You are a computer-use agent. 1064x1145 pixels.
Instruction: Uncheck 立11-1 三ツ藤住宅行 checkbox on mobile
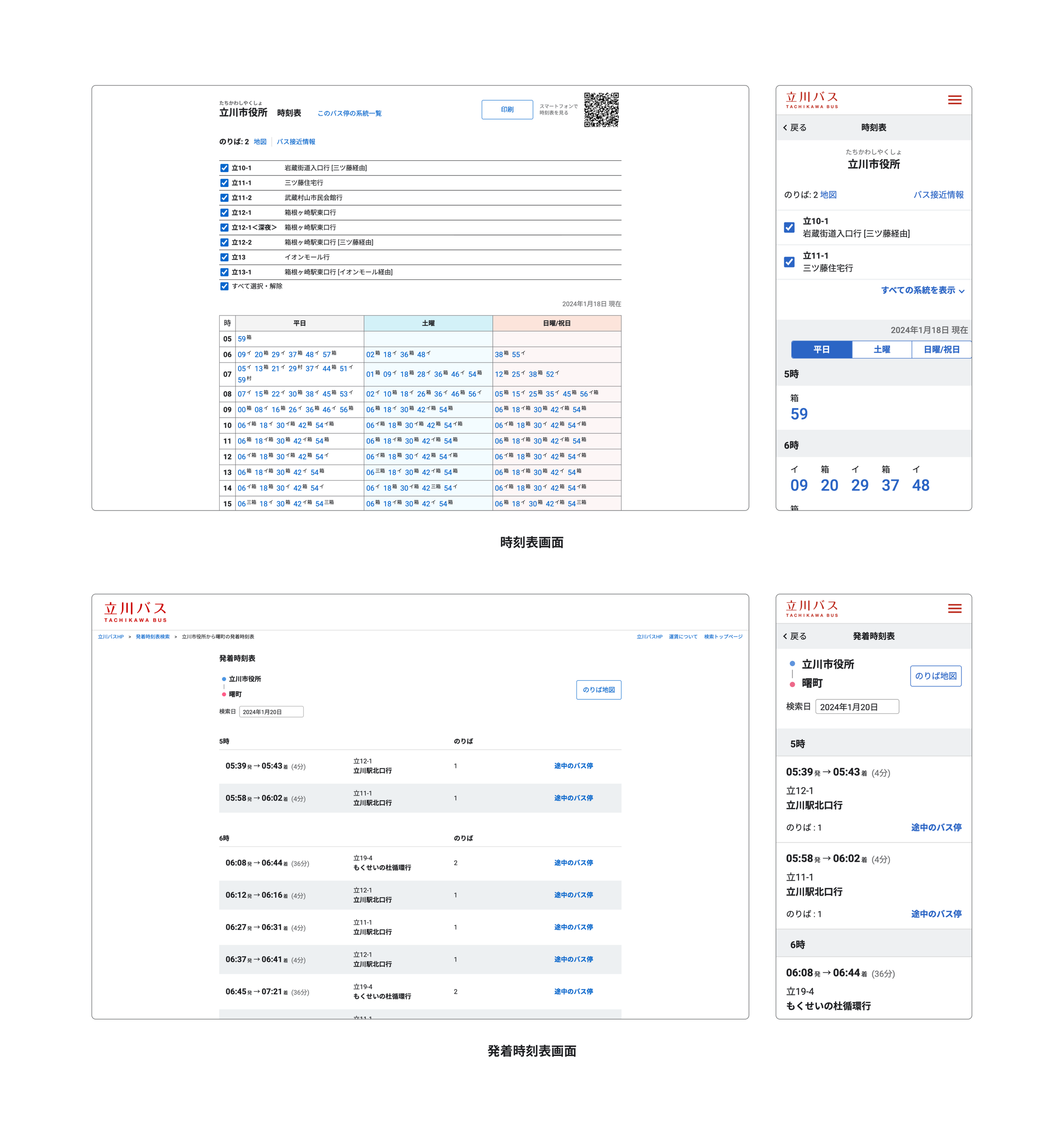[x=789, y=262]
